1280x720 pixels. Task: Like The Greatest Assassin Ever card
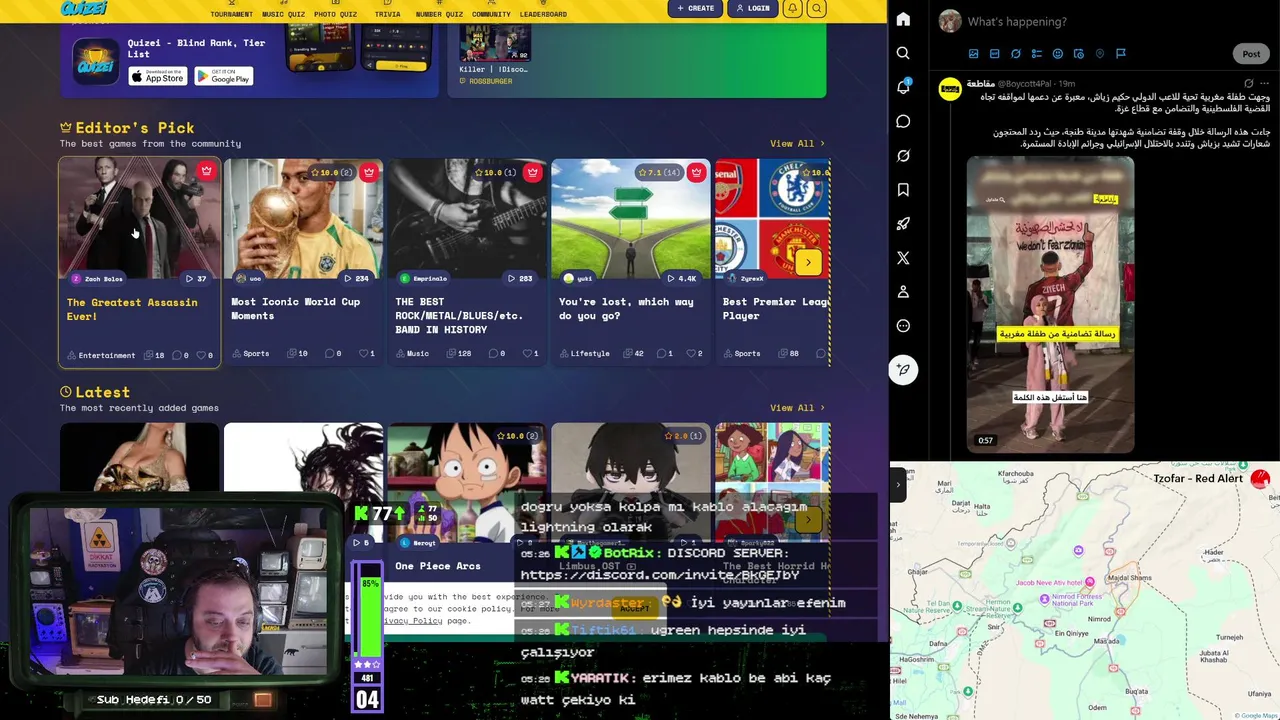(204, 355)
